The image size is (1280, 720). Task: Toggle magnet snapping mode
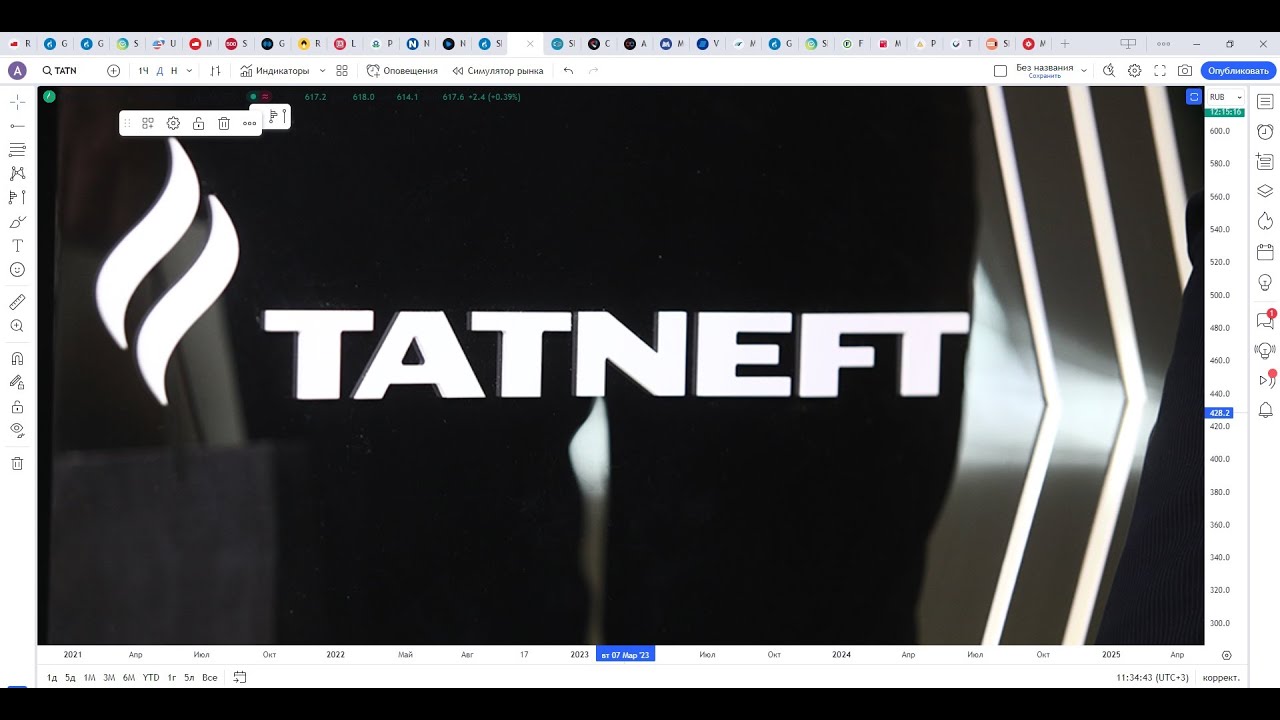tap(17, 358)
